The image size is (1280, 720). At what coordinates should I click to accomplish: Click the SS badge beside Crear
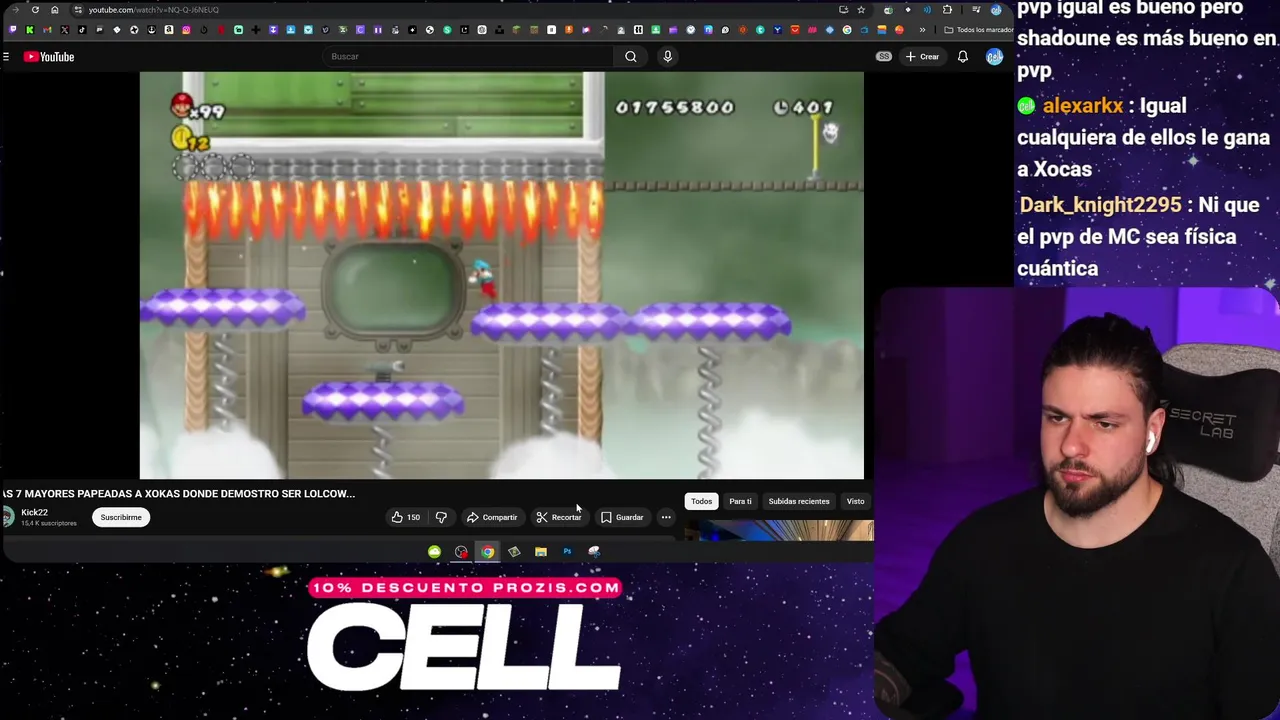click(884, 57)
